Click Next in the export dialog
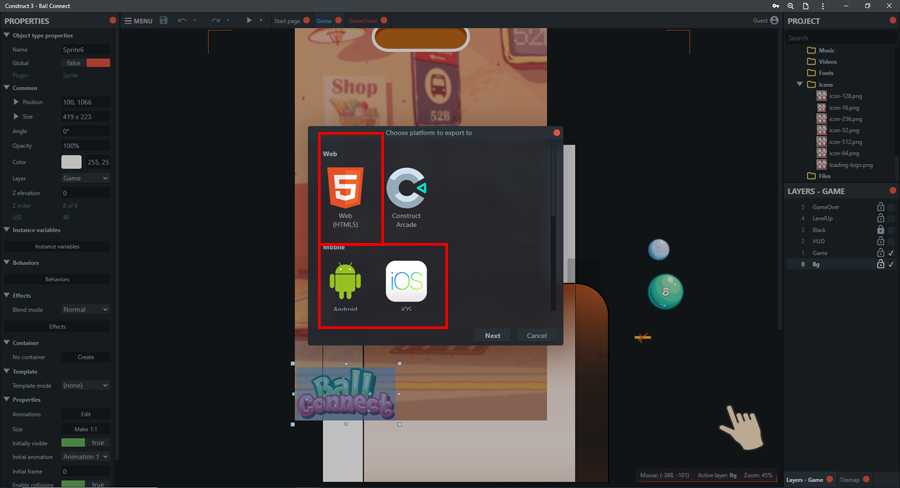This screenshot has height=488, width=900. point(492,336)
